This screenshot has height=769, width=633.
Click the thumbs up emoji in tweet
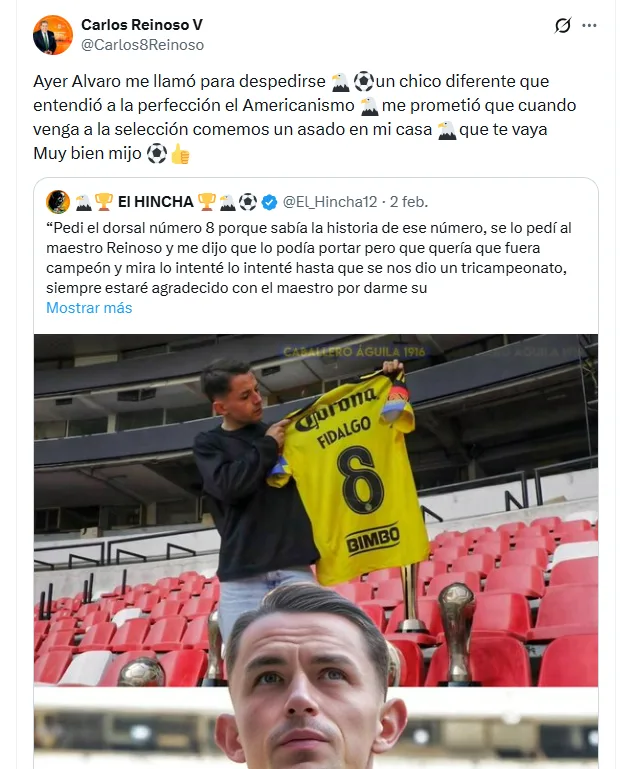coord(180,154)
